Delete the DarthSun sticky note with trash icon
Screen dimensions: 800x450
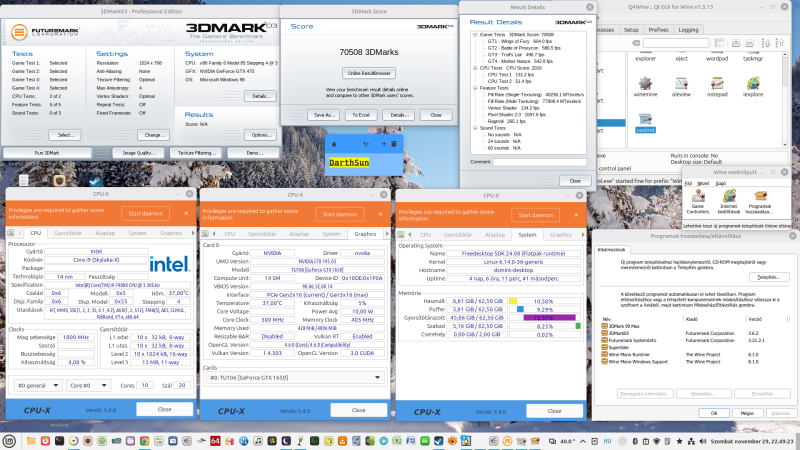click(394, 144)
